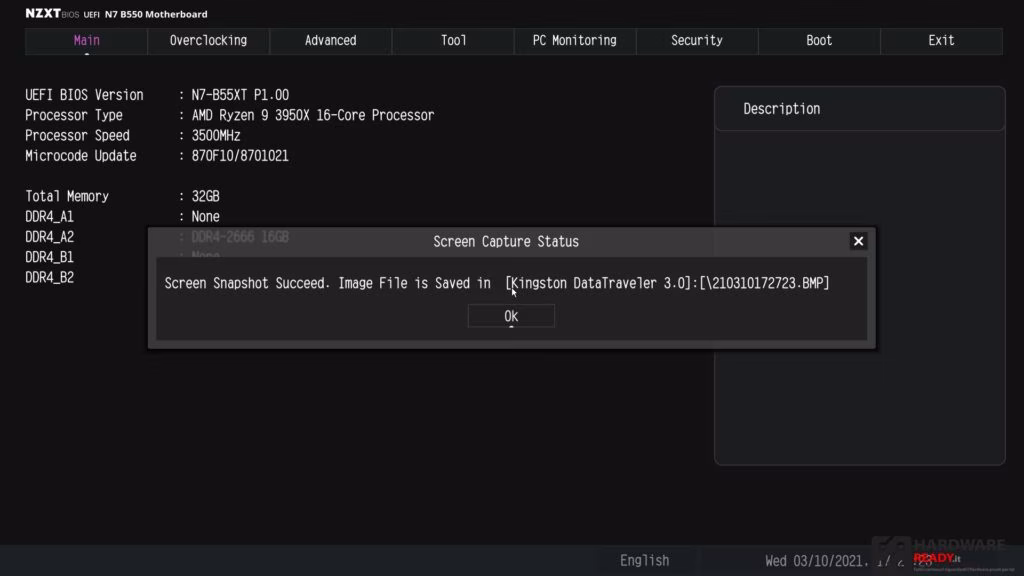Select Microcode Update value 870F10/8701021
This screenshot has height=576, width=1024.
(x=240, y=156)
